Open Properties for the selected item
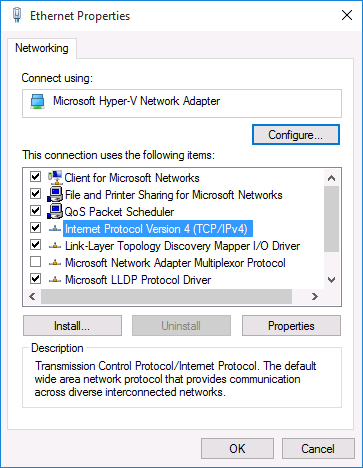Viewport: 363px width, 468px height. point(291,326)
